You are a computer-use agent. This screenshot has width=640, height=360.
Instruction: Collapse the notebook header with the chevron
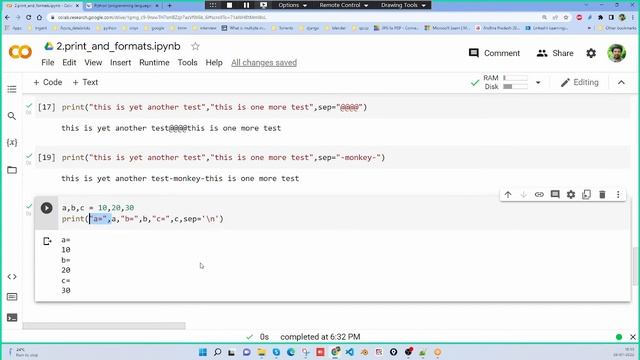point(621,82)
